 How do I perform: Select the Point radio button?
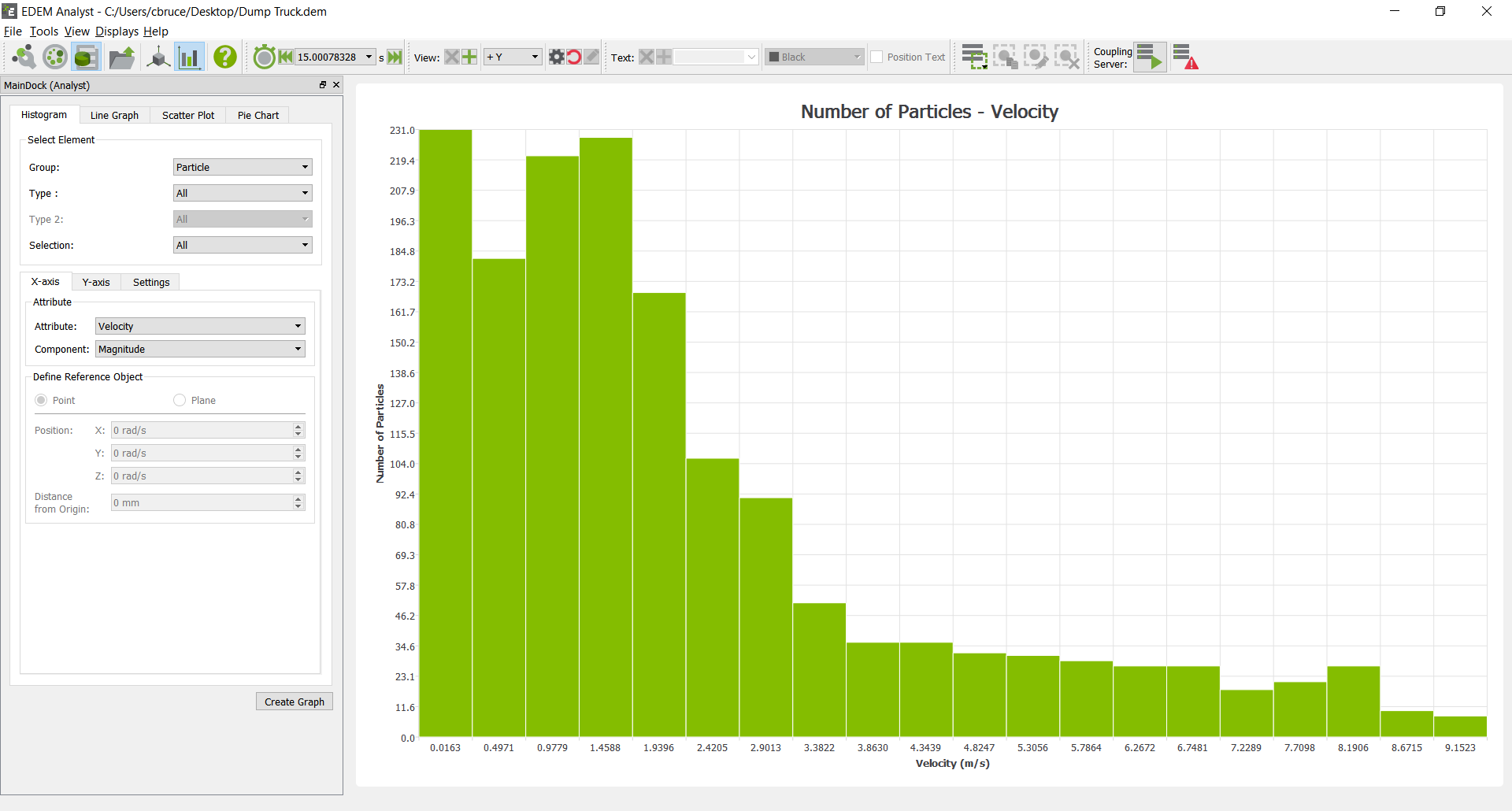pyautogui.click(x=41, y=400)
